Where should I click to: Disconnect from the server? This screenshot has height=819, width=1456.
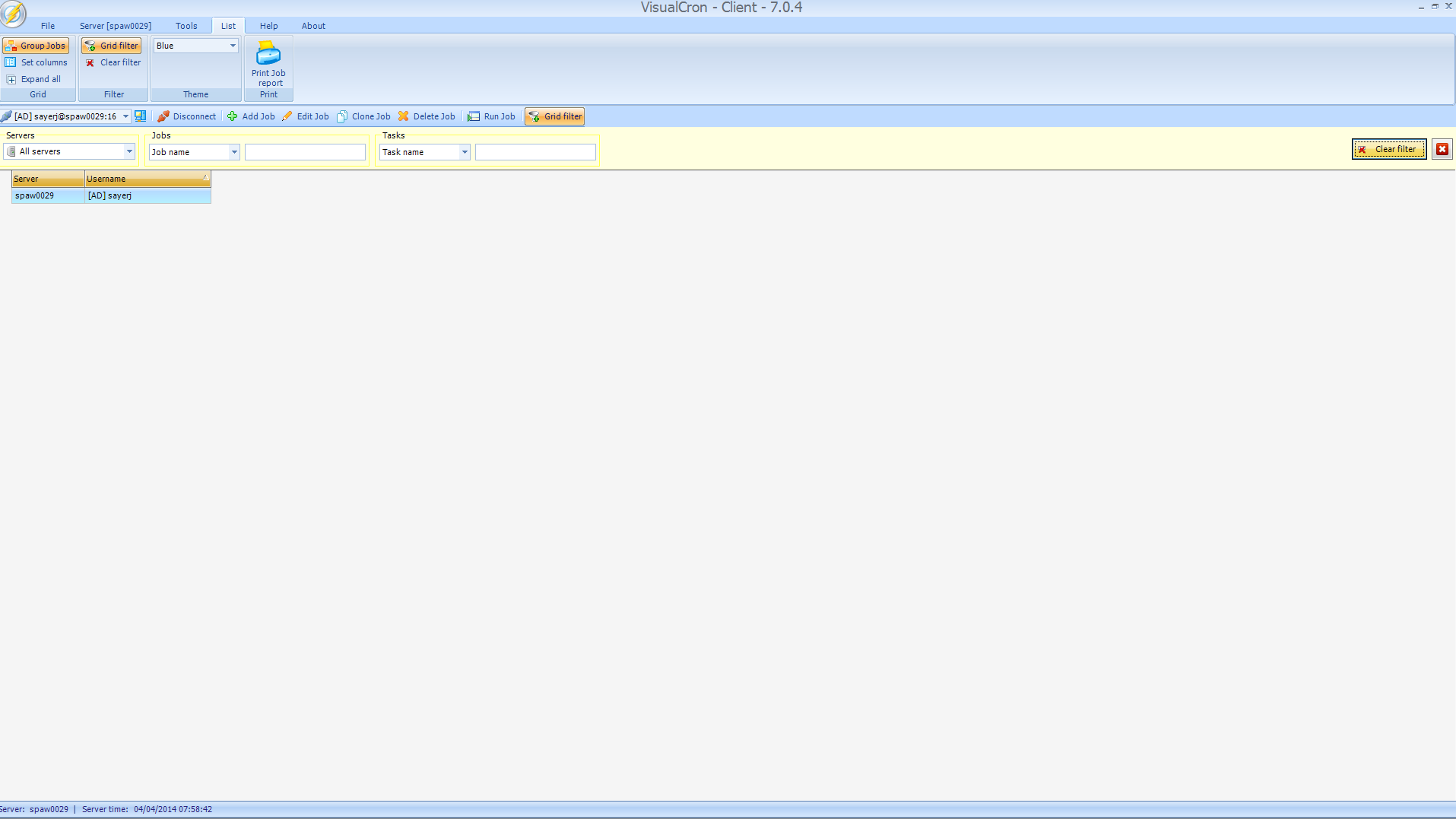(x=186, y=116)
